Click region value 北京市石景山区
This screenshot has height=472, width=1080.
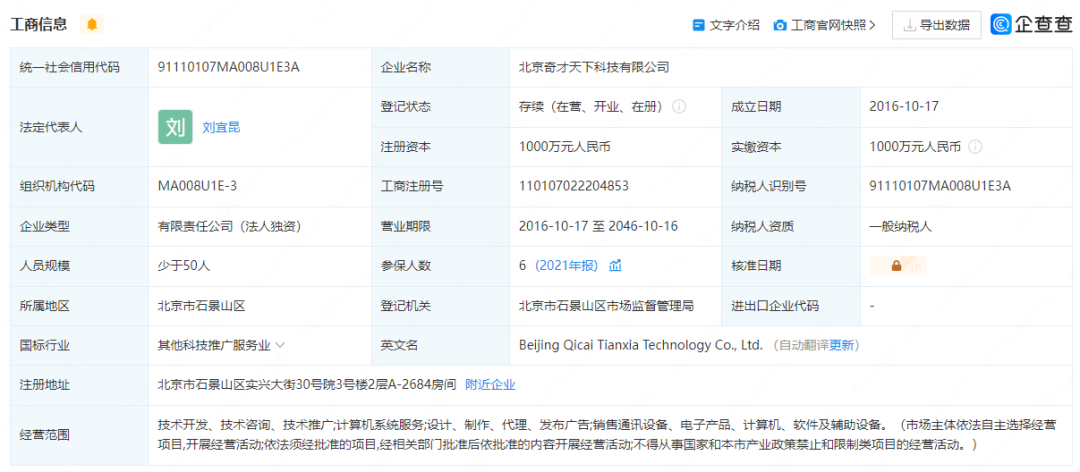click(201, 305)
